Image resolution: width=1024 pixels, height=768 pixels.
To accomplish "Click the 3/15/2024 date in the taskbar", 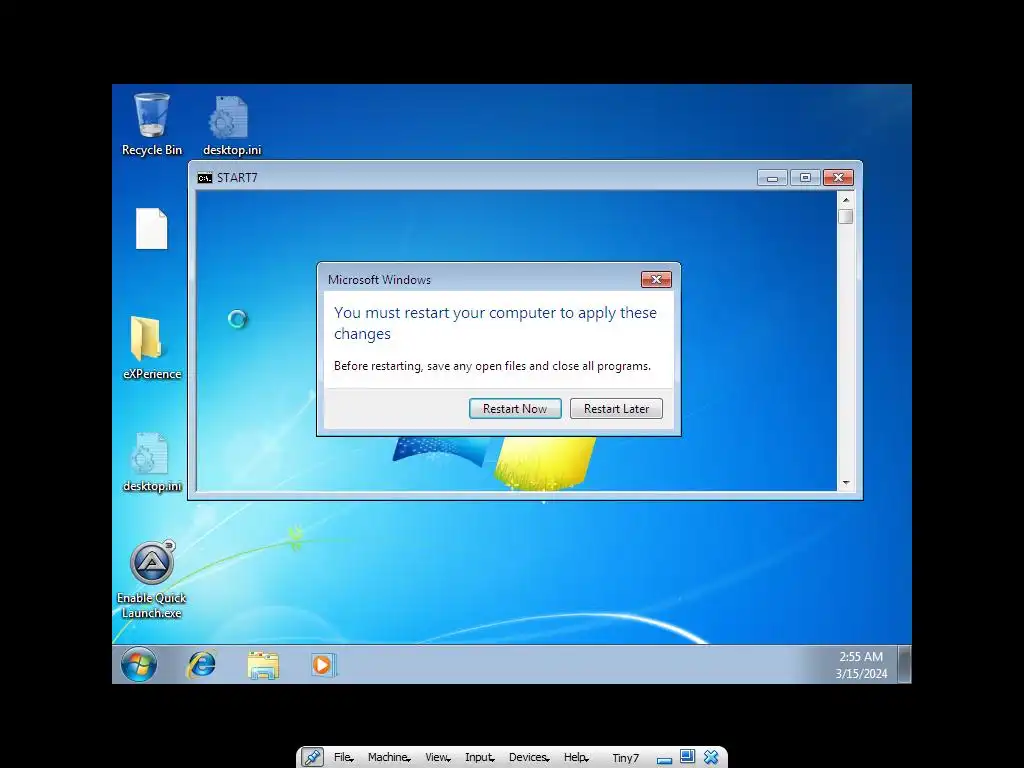I will [x=861, y=673].
